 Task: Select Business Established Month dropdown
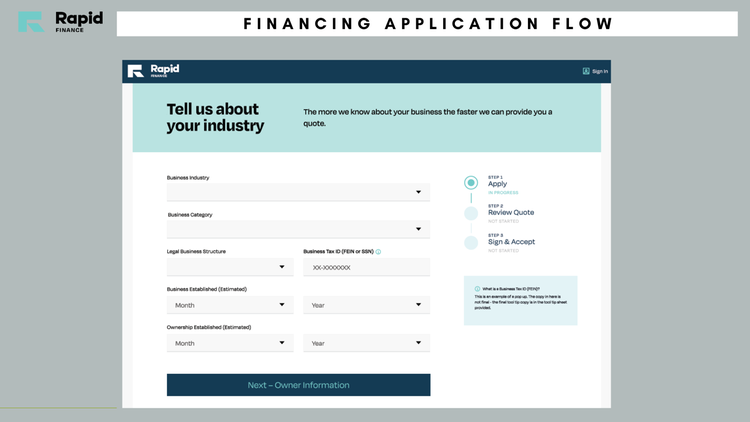230,305
